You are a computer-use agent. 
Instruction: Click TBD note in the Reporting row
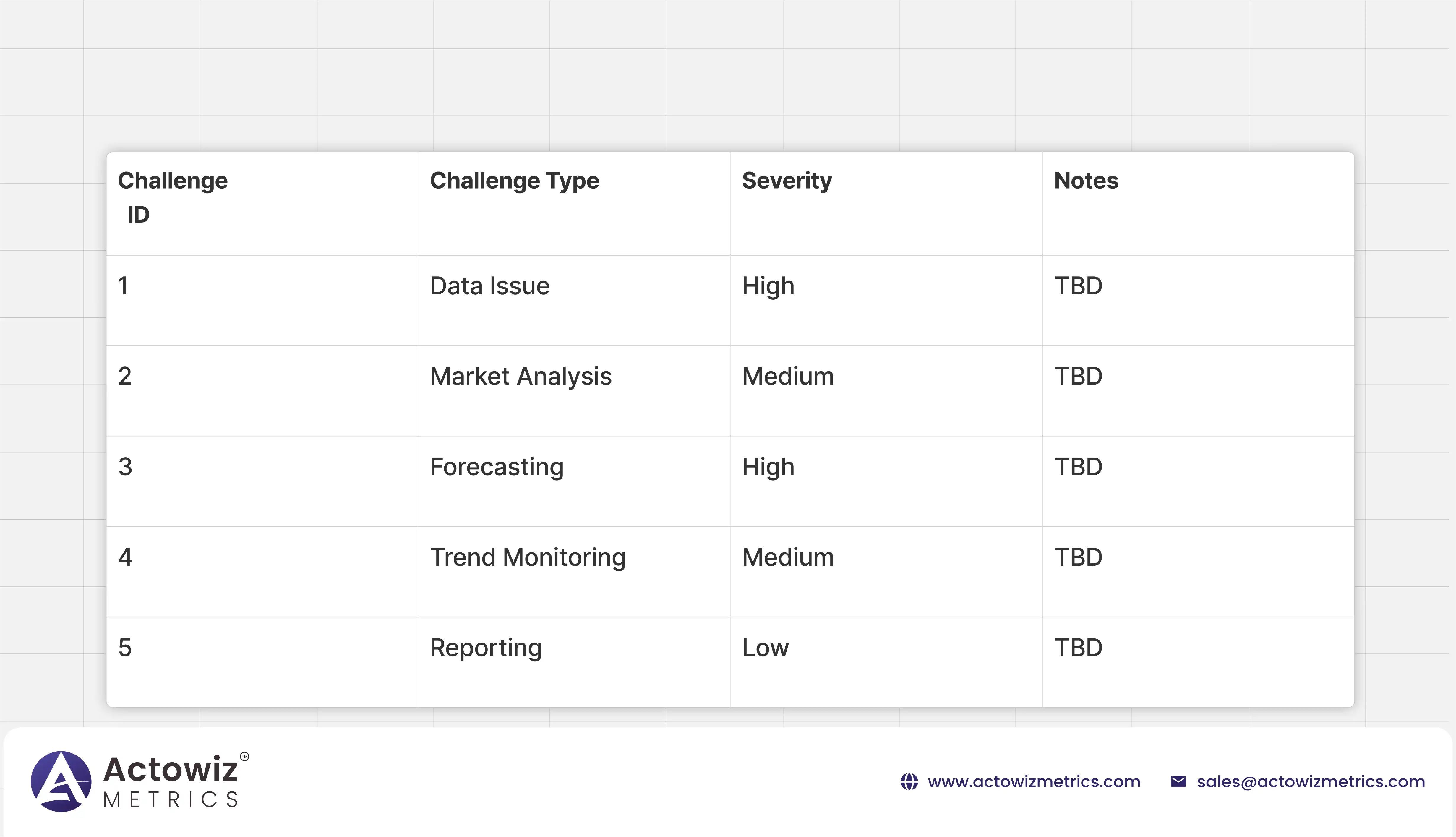pos(1078,648)
